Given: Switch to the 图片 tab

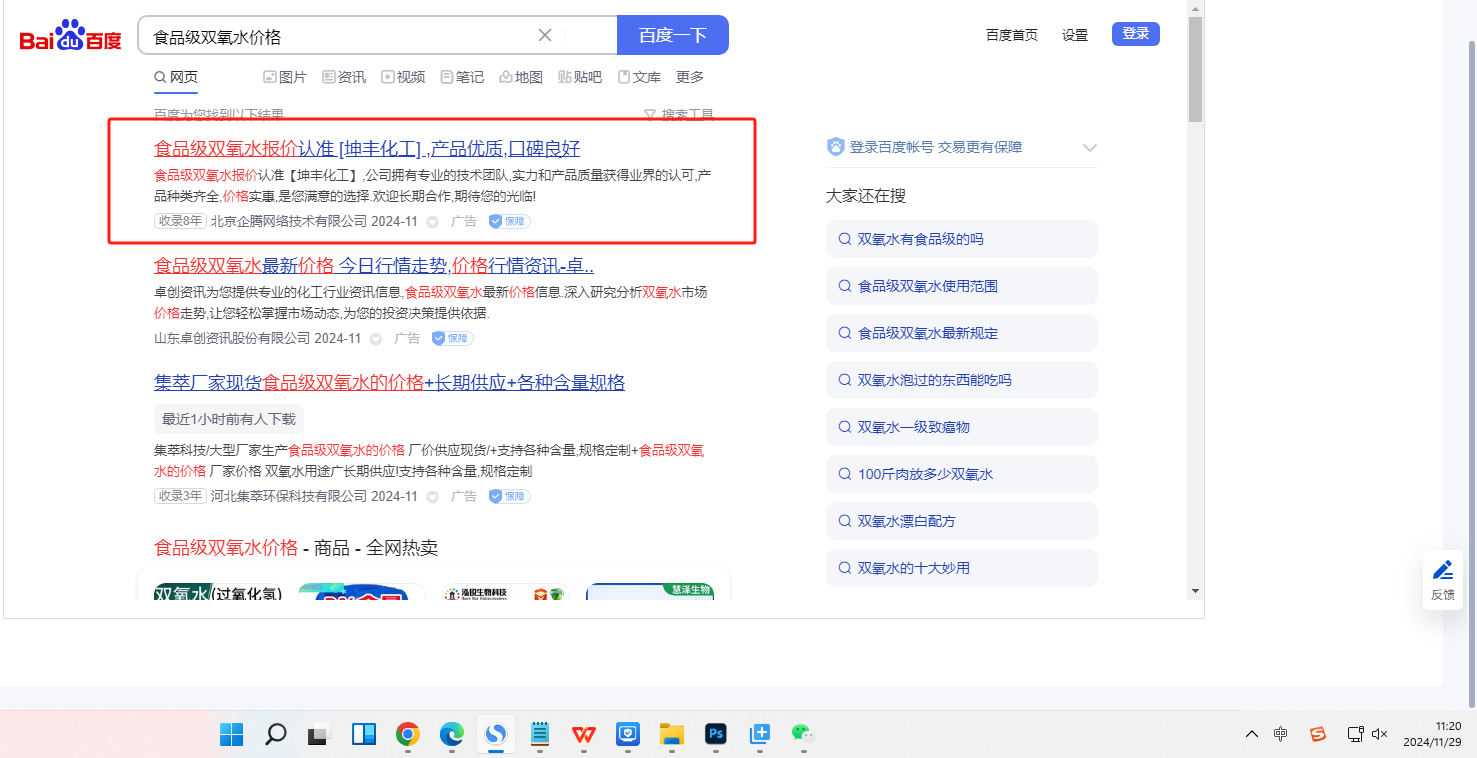Looking at the screenshot, I should click(285, 77).
